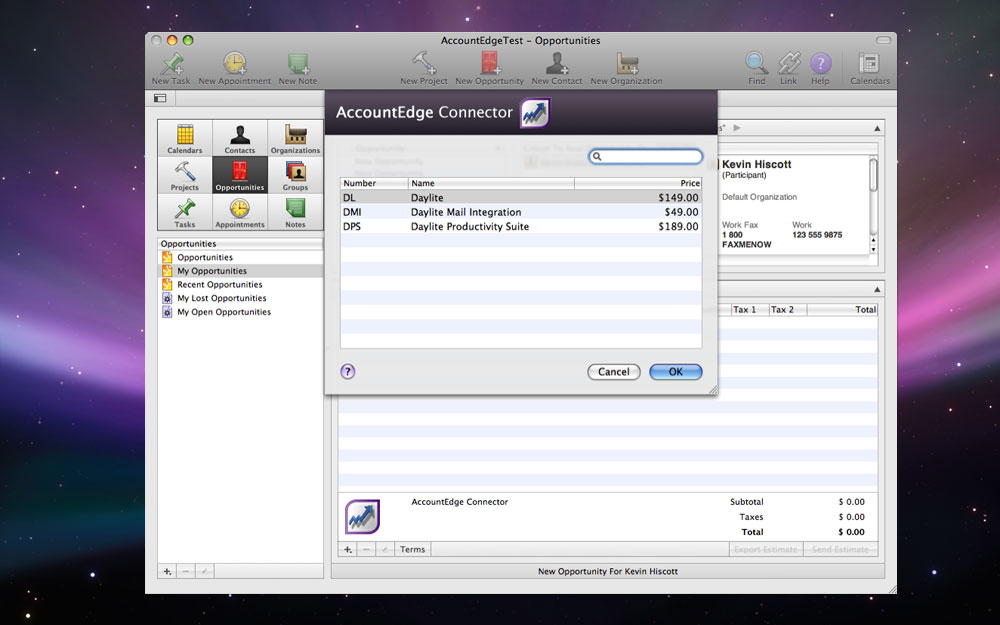Image resolution: width=1000 pixels, height=625 pixels.
Task: Click New Organization toolbar icon
Action: point(626,68)
